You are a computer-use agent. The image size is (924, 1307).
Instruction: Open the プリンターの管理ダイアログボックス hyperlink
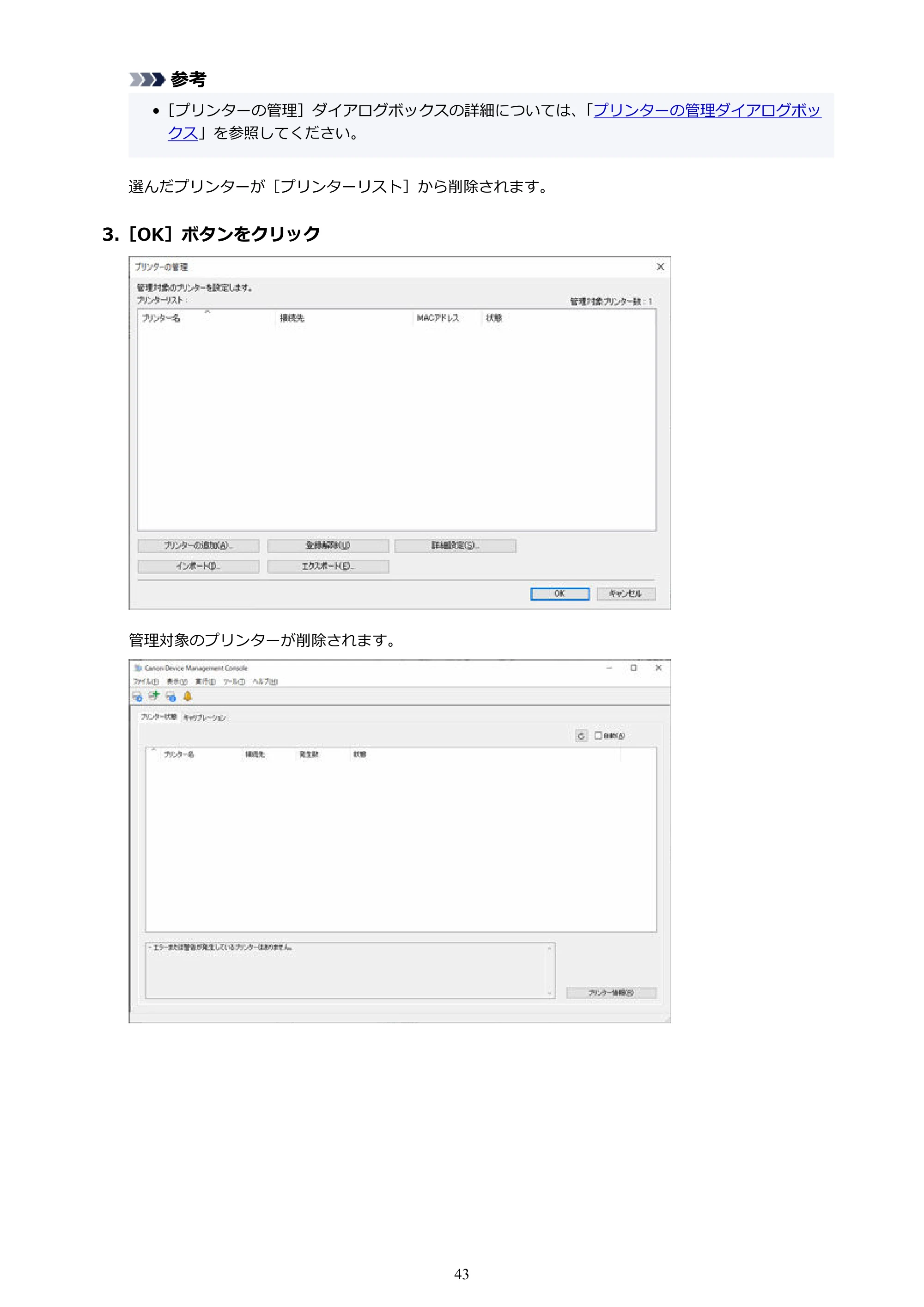tap(707, 110)
